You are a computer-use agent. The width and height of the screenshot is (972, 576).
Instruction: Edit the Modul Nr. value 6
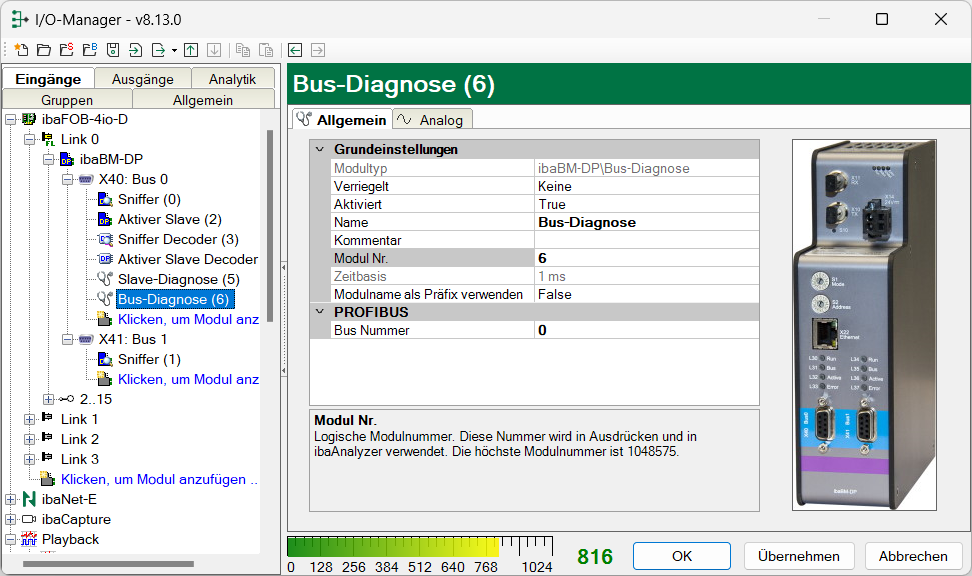(647, 258)
